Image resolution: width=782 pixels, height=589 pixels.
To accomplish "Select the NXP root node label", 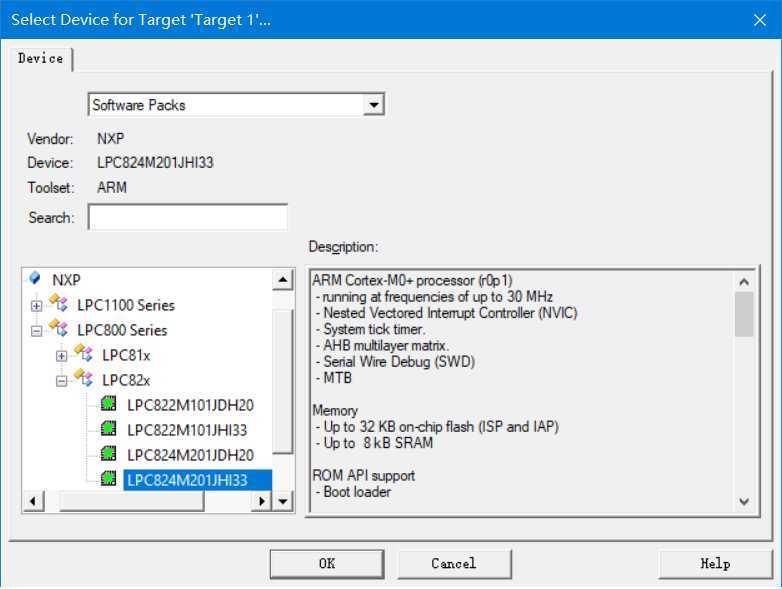I will [66, 280].
